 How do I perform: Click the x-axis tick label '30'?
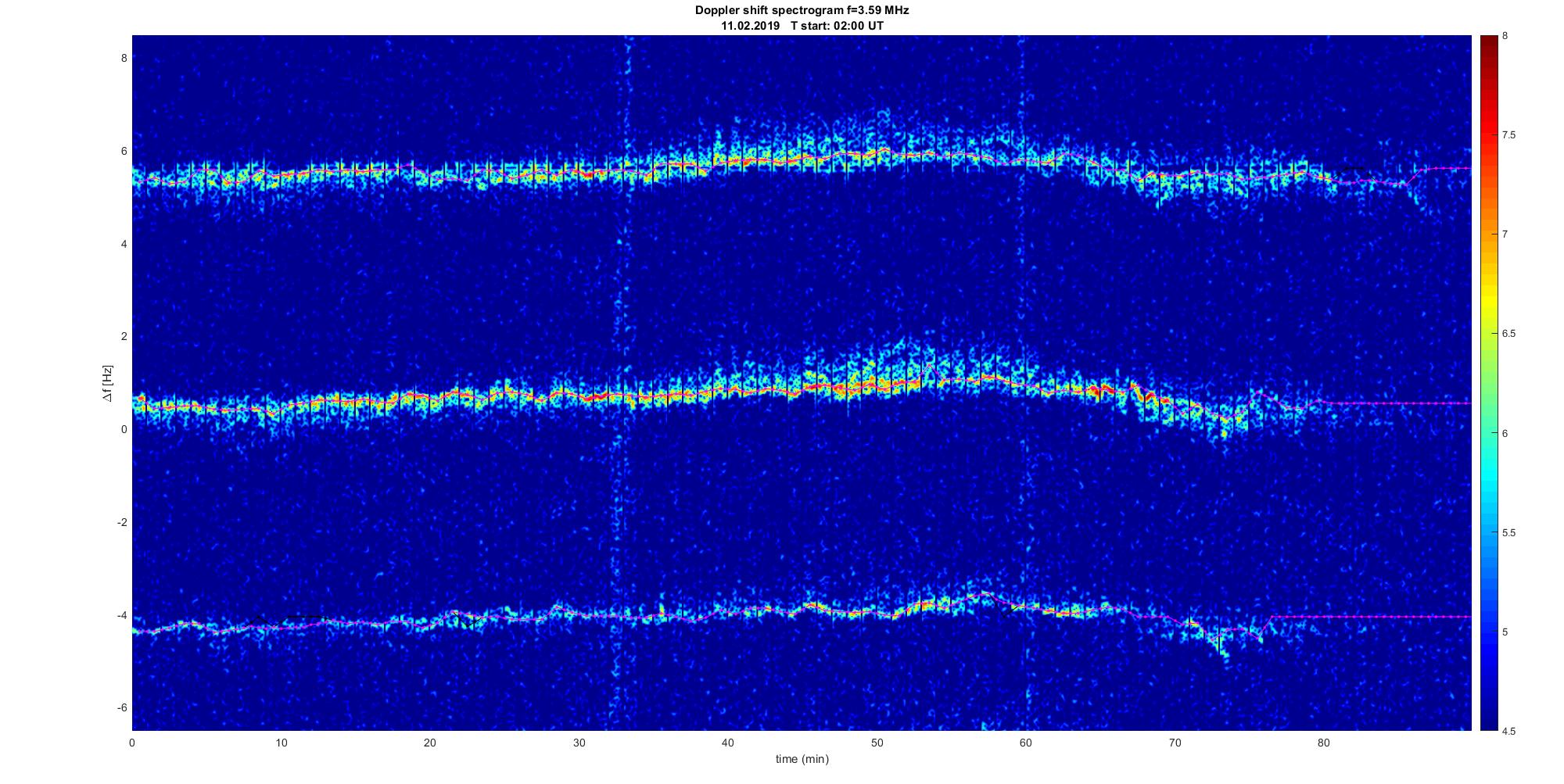(579, 743)
